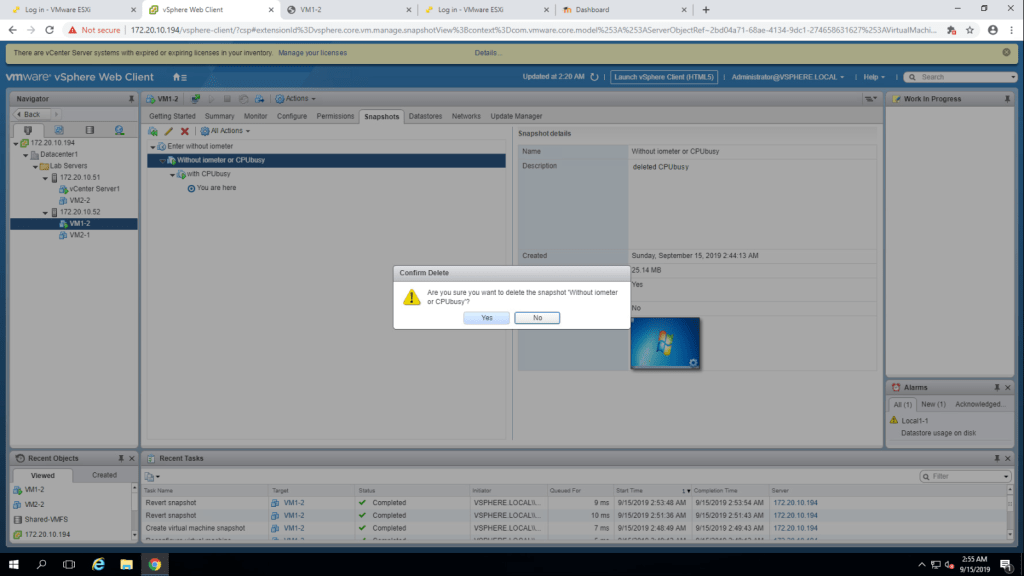Click the refresh icon beside Updated time
The height and width of the screenshot is (576, 1024).
point(595,77)
